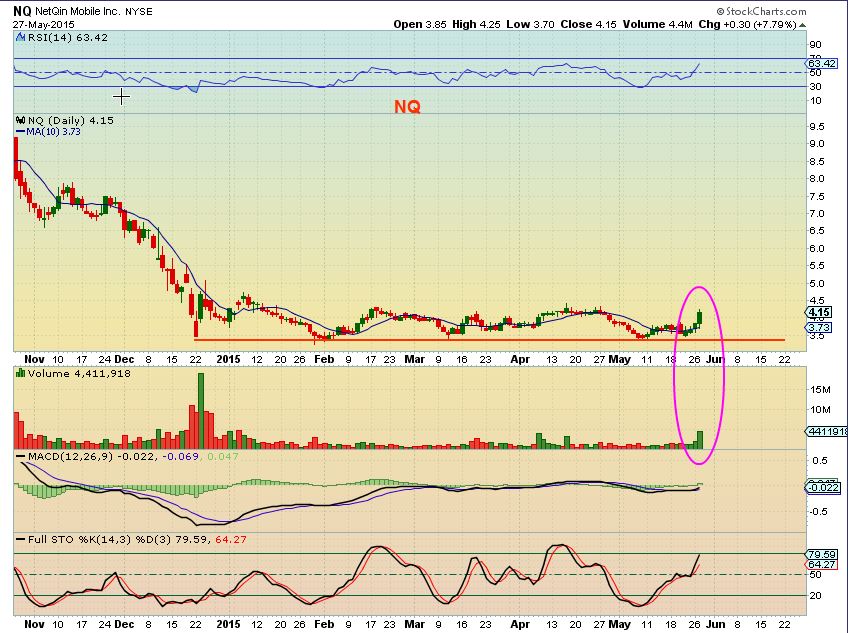This screenshot has width=848, height=633.
Task: Click the Volume 4,411,918 panel label
Action: 79,373
